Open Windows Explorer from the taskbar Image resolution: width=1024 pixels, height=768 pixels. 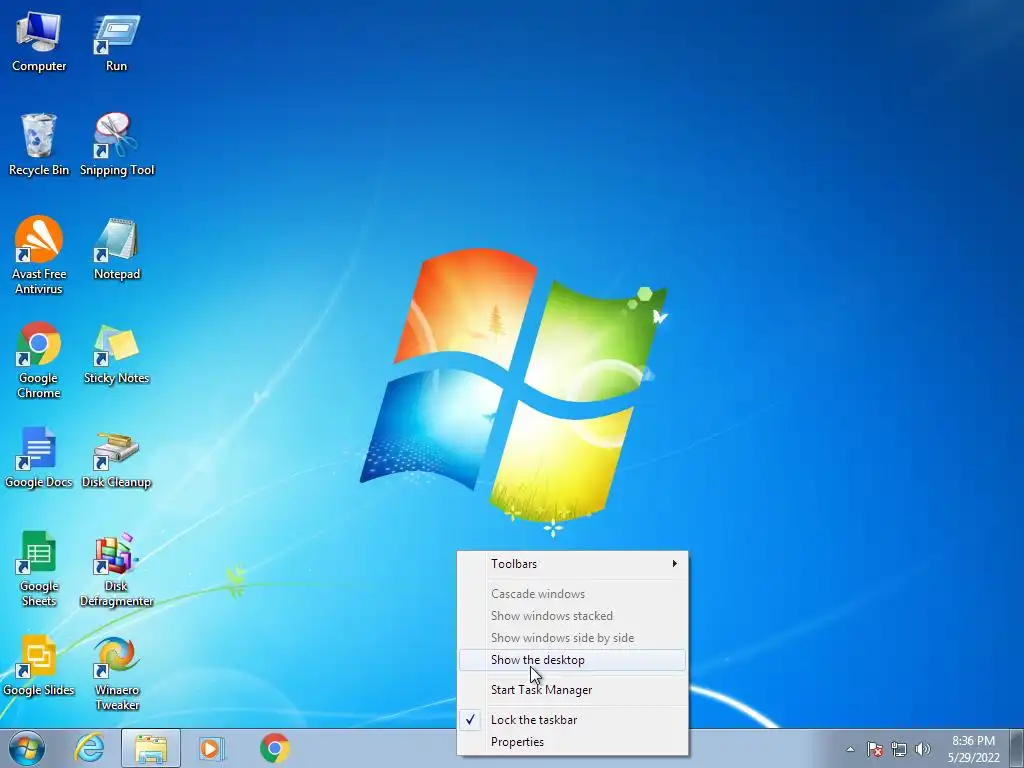coord(151,748)
